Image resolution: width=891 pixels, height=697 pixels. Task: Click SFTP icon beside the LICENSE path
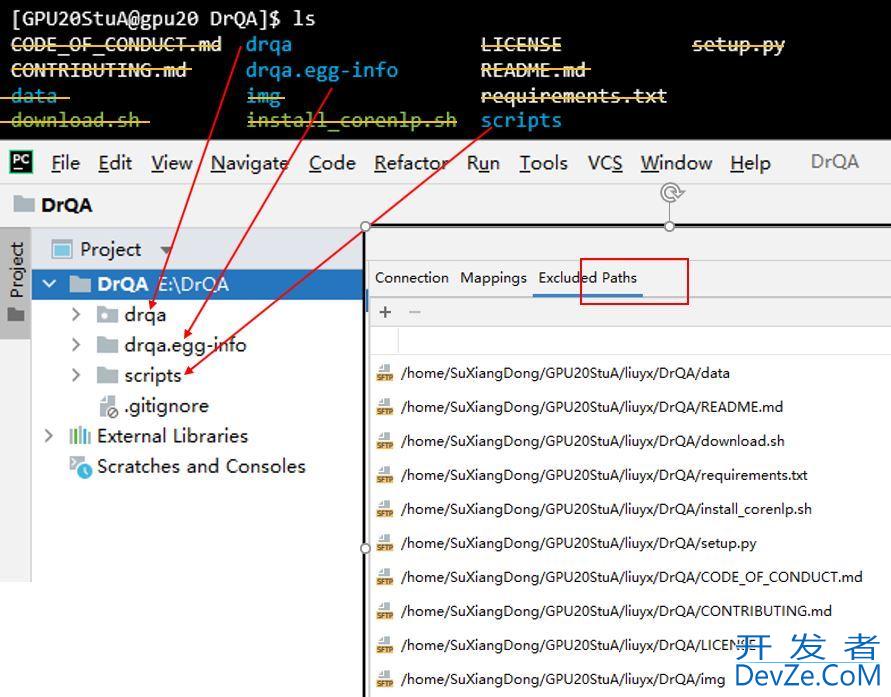[x=385, y=645]
